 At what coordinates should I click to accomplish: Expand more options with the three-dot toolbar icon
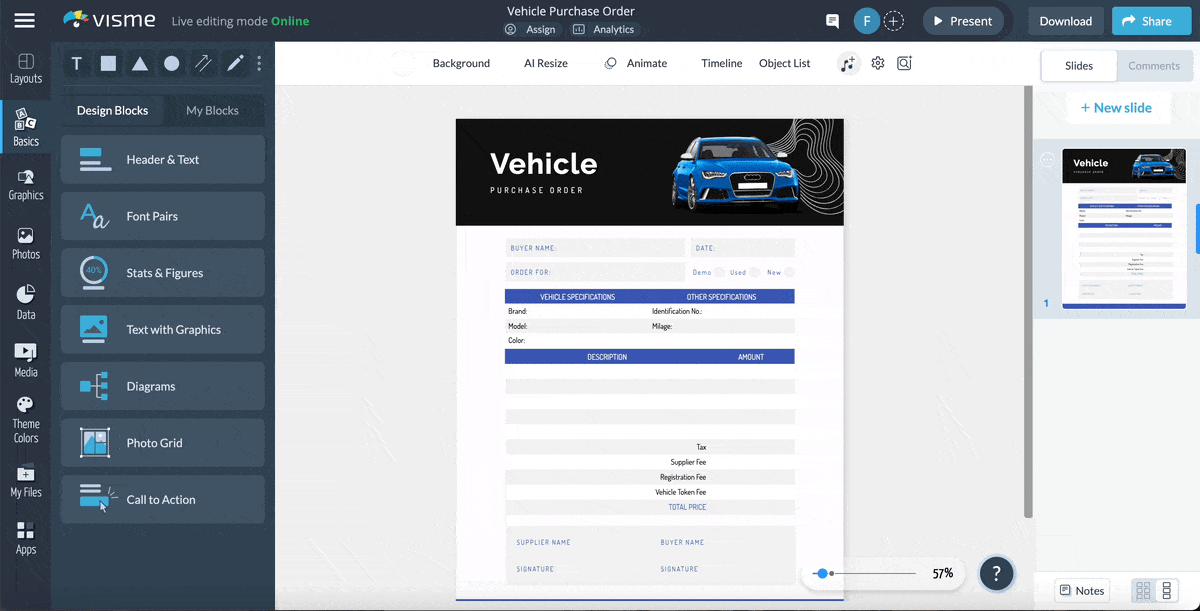point(258,63)
